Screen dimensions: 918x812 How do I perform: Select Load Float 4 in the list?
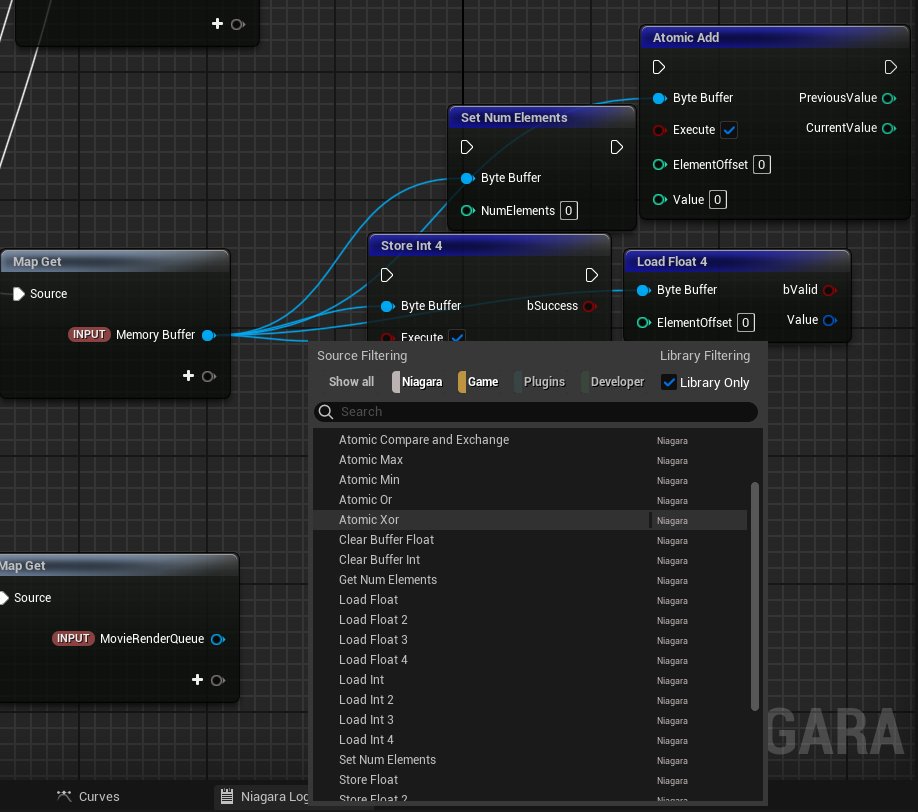tap(530, 660)
